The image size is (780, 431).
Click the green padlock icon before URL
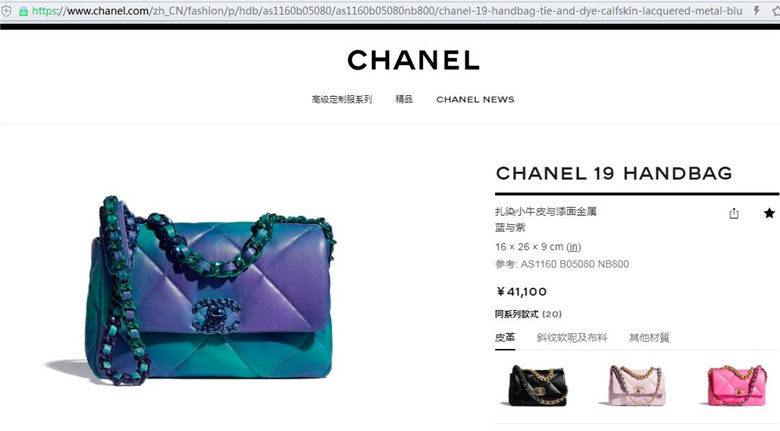tap(23, 11)
